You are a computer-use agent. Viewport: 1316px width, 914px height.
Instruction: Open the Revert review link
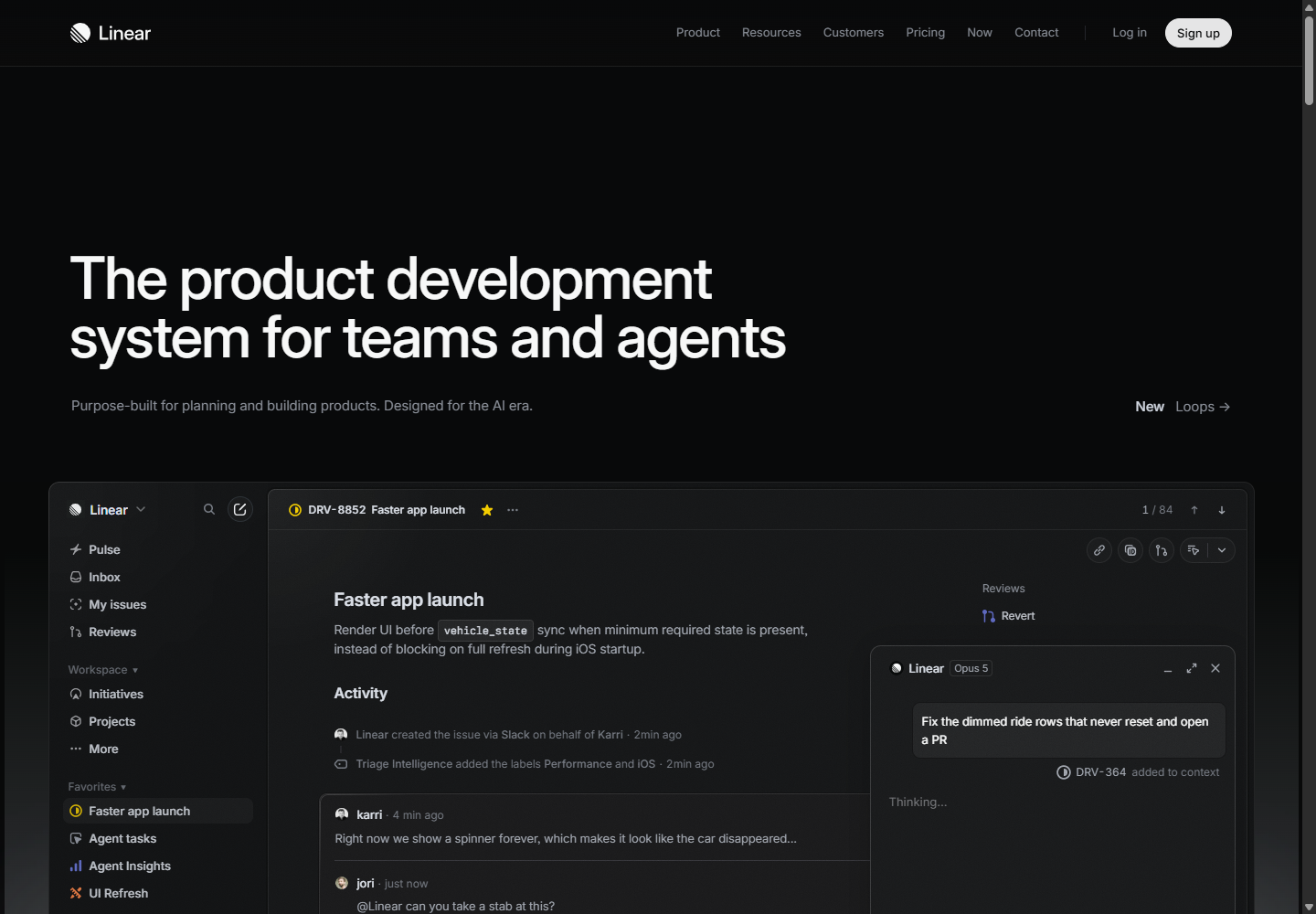click(1009, 616)
